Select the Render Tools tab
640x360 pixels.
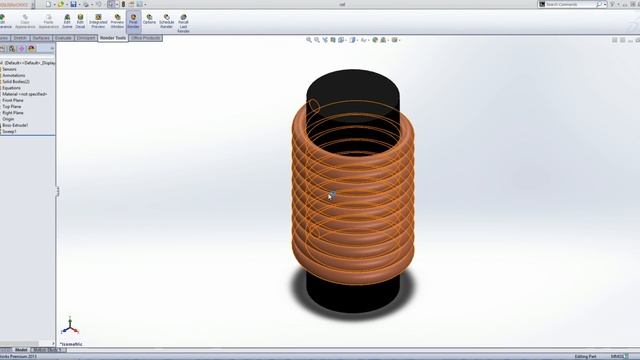pos(113,38)
